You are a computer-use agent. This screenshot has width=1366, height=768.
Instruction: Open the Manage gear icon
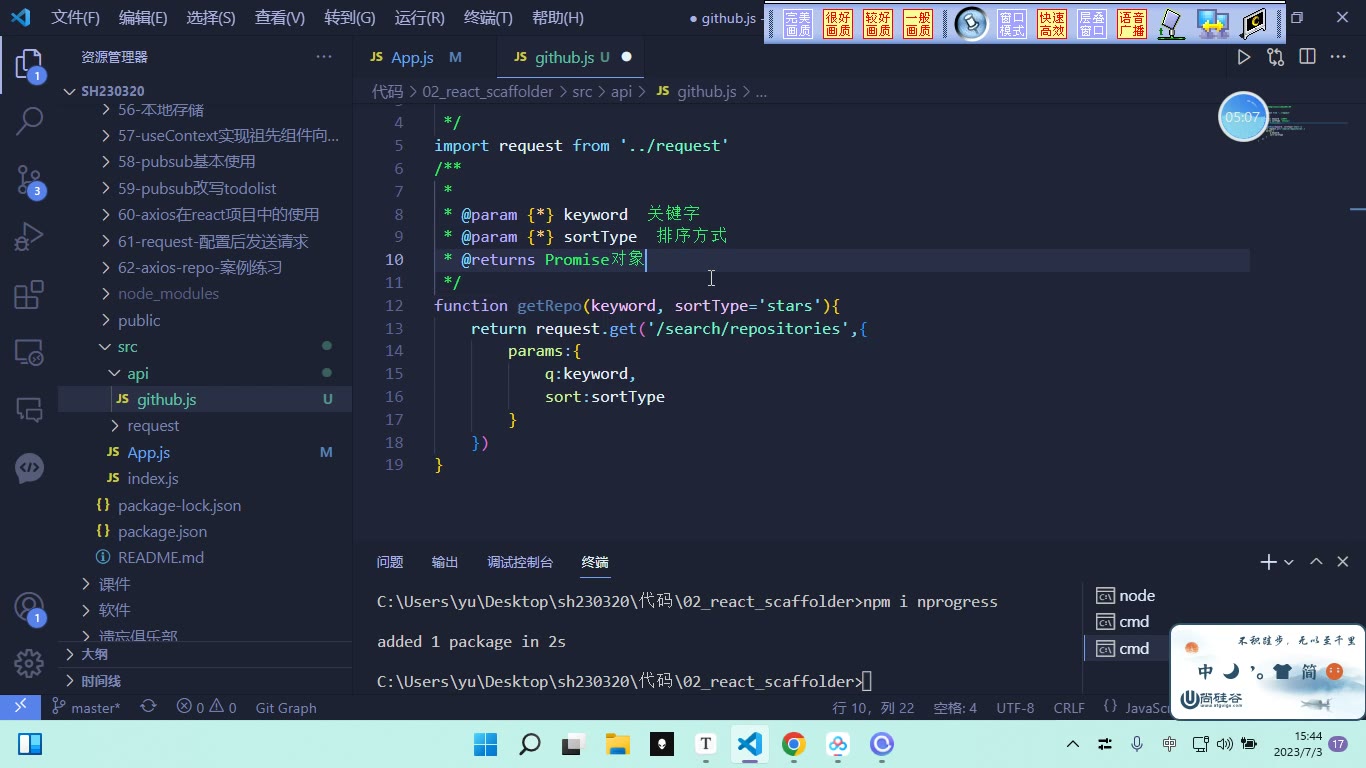click(29, 663)
